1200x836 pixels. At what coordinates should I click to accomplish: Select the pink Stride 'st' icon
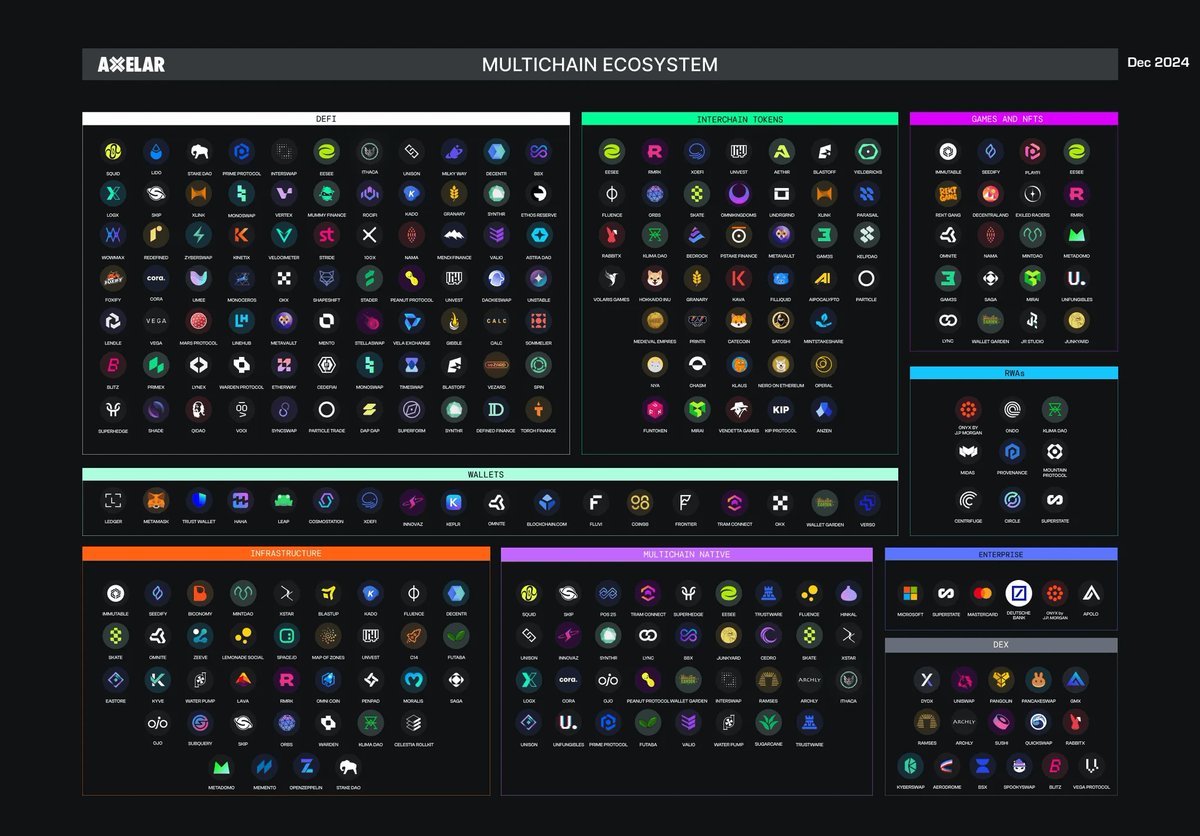(326, 236)
